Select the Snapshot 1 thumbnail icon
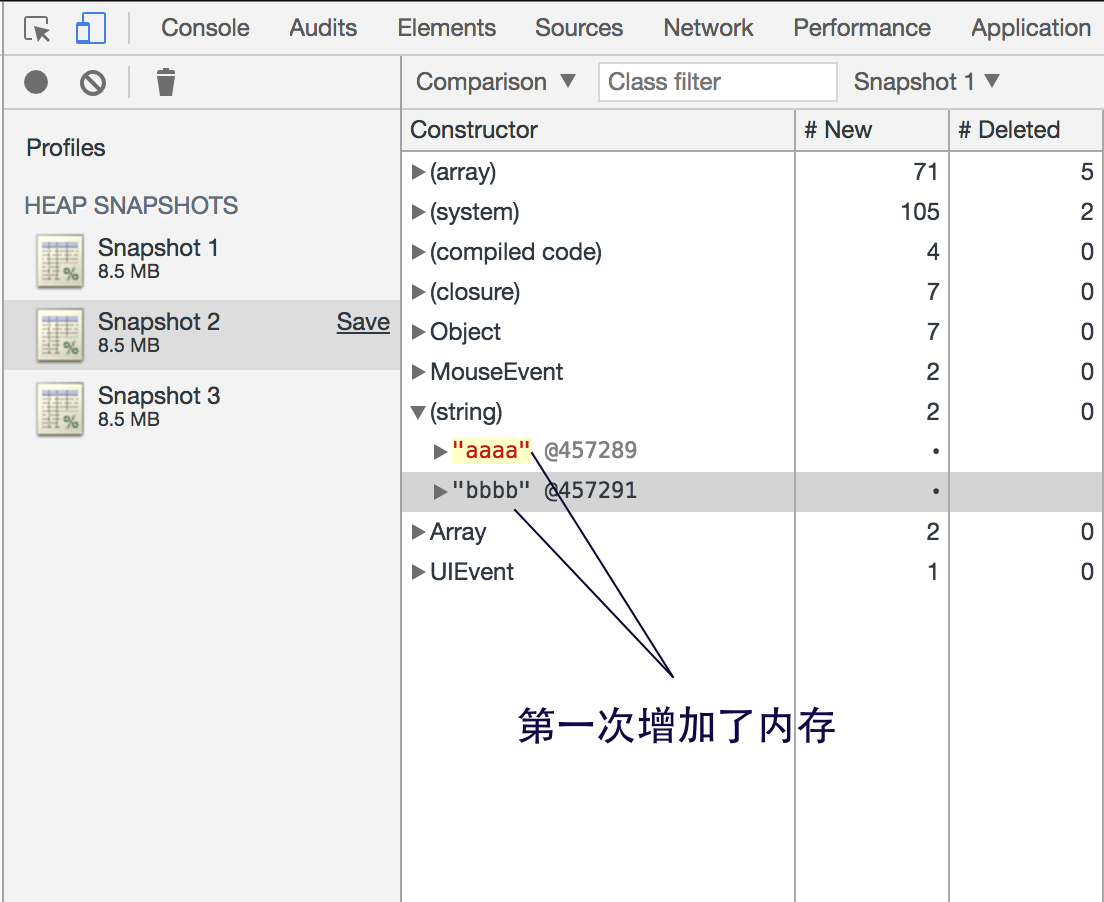Screen dimensions: 1104x902 60,261
